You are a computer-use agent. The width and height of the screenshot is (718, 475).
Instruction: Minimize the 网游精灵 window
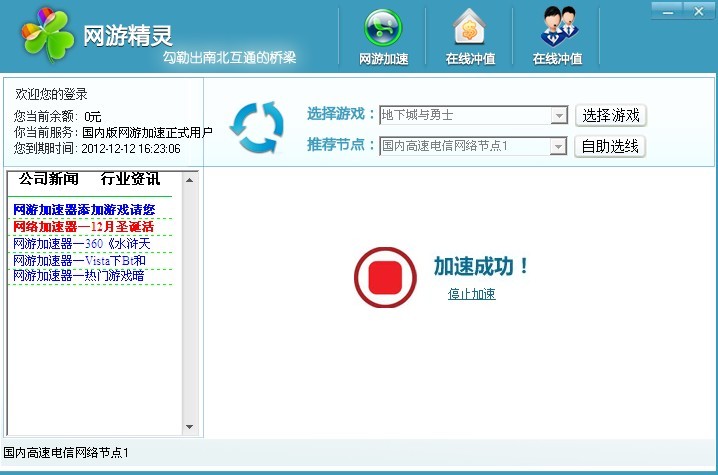tap(668, 11)
